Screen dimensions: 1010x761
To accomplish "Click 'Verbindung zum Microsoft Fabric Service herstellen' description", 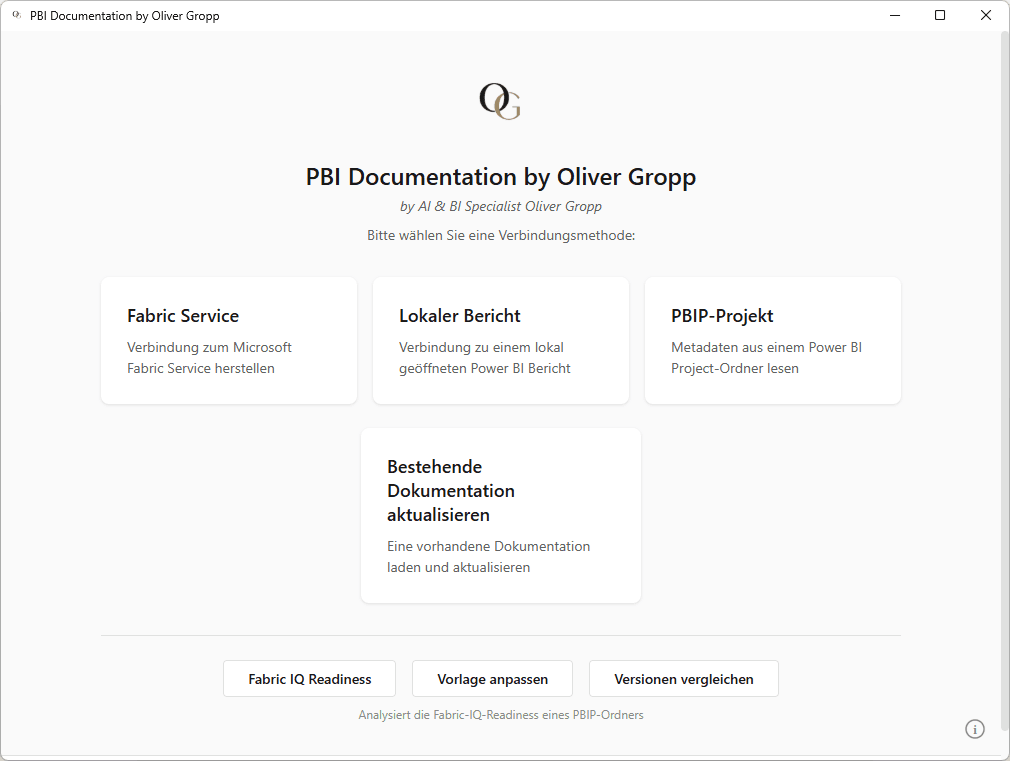I will (x=209, y=358).
